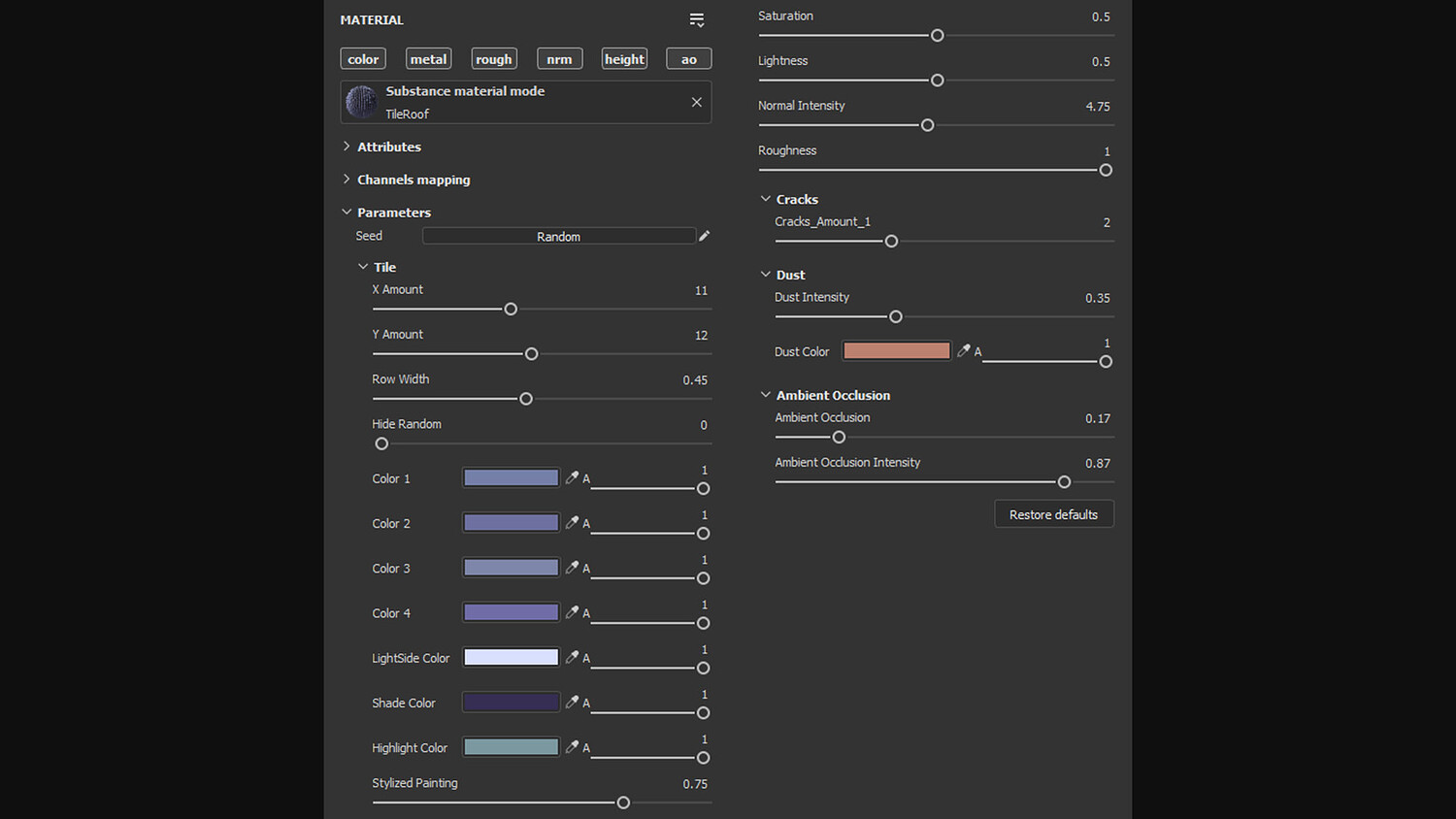Pick Color 1 with the eyedropper
Viewport: 1456px width, 819px height.
coord(572,477)
